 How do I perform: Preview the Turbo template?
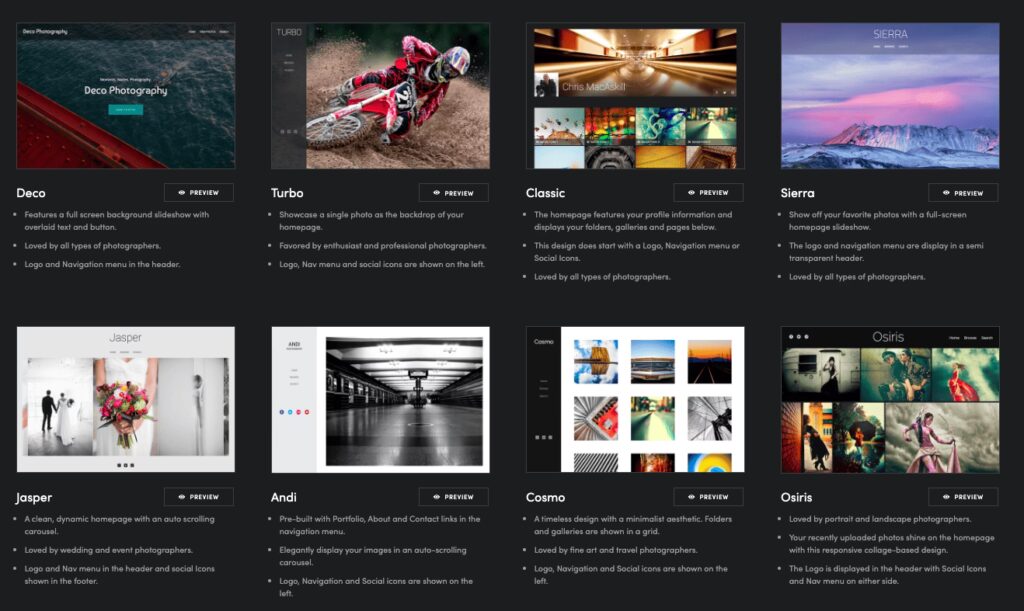pos(453,193)
